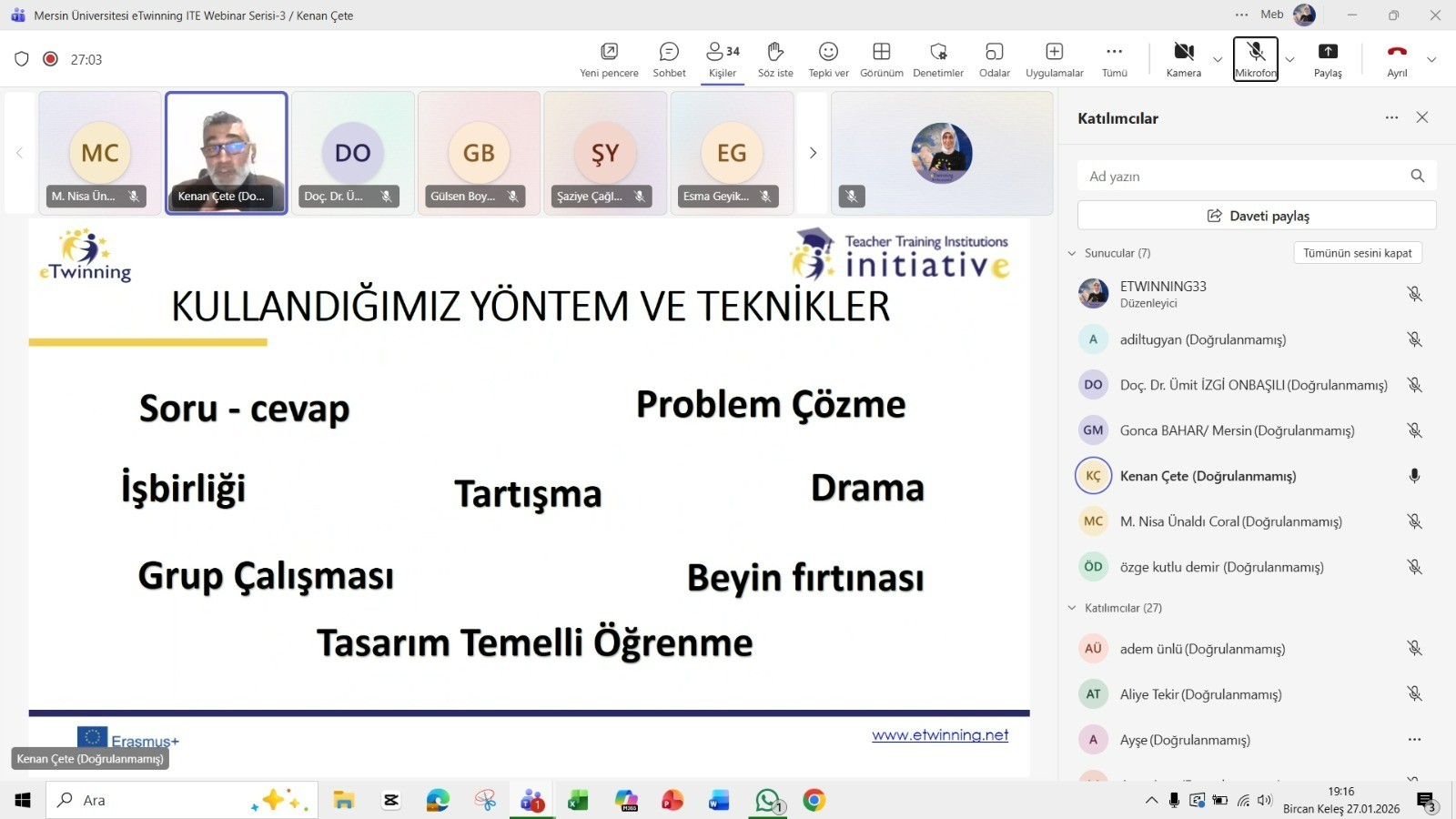The height and width of the screenshot is (819, 1456).
Task: Toggle the Kamera on or off
Action: point(1183,59)
